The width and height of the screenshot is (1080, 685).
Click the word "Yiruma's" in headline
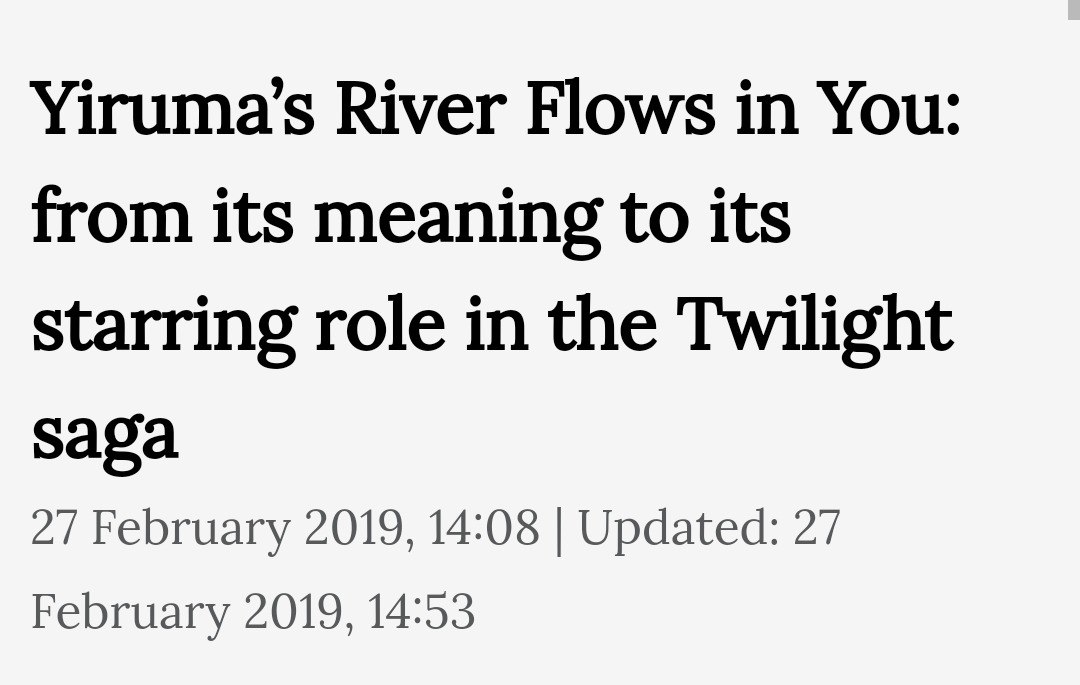coord(173,109)
